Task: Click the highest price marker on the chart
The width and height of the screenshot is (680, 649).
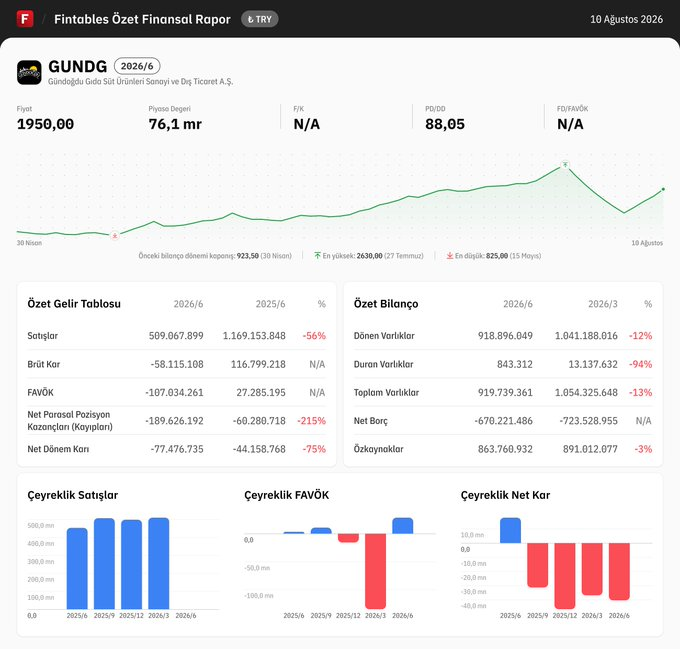Action: pyautogui.click(x=565, y=164)
